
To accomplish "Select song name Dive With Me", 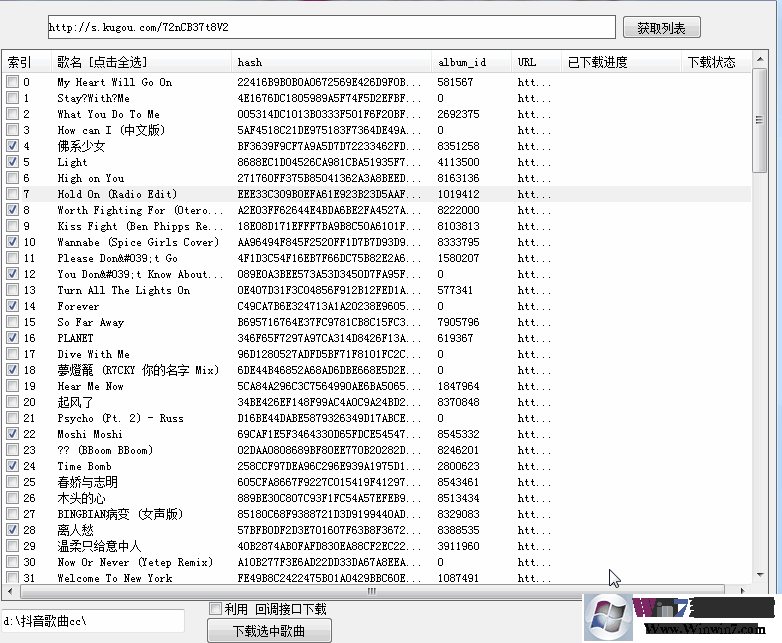I will tap(94, 354).
